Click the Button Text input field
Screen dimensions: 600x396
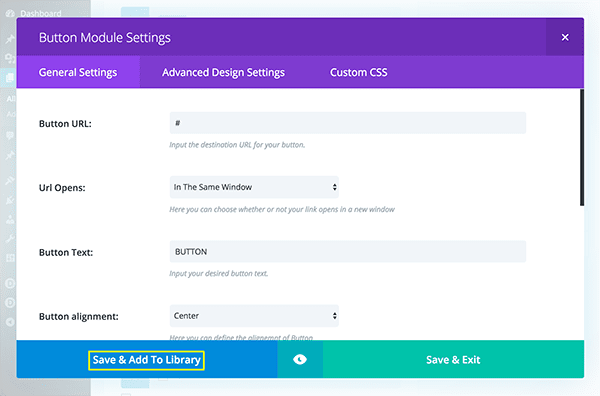click(x=348, y=251)
